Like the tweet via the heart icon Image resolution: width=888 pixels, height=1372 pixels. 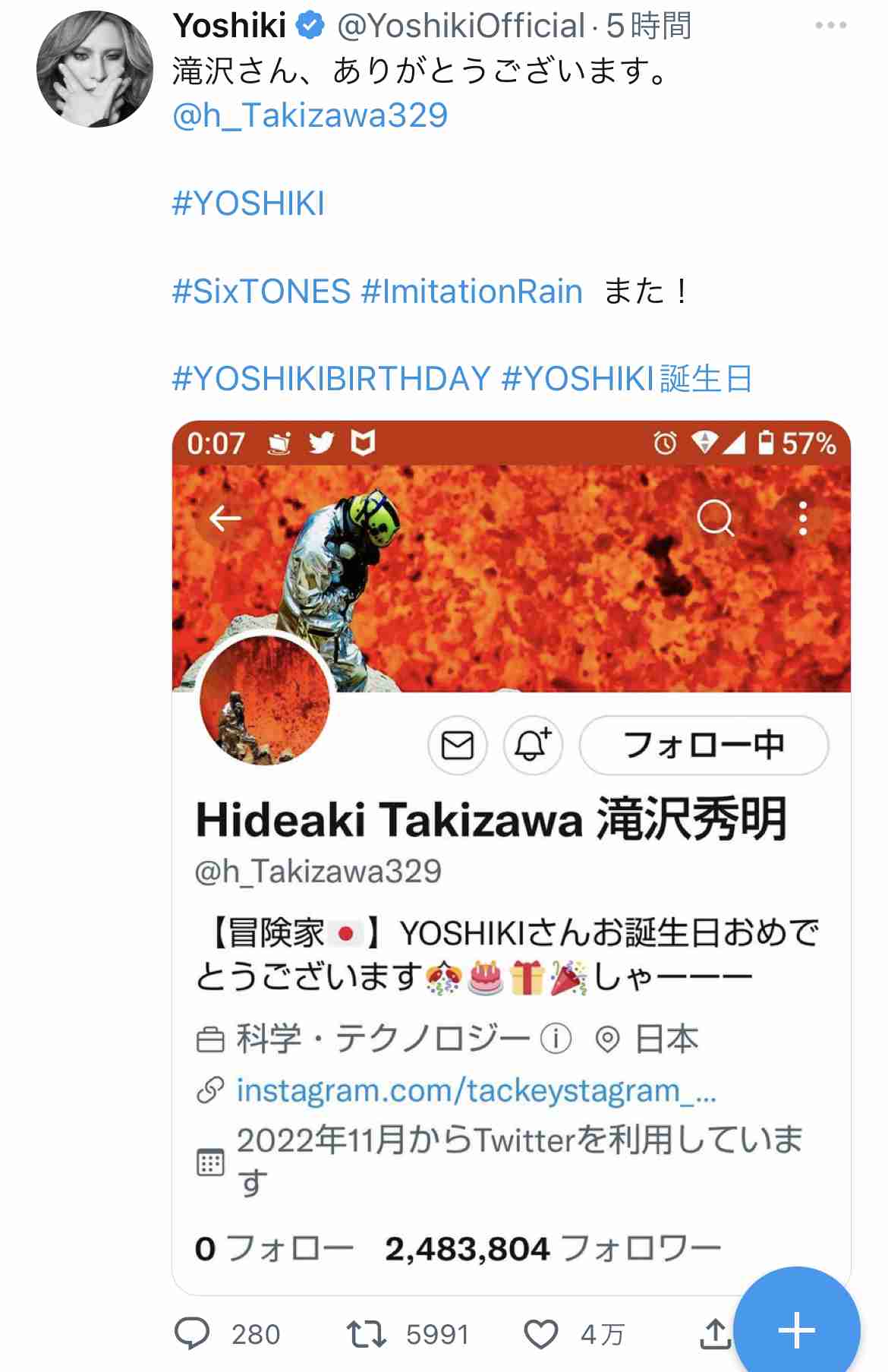pyautogui.click(x=541, y=1334)
